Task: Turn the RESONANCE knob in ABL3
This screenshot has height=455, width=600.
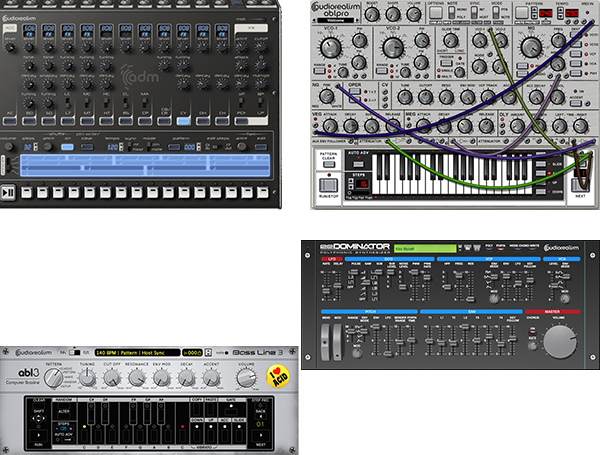Action: 137,378
